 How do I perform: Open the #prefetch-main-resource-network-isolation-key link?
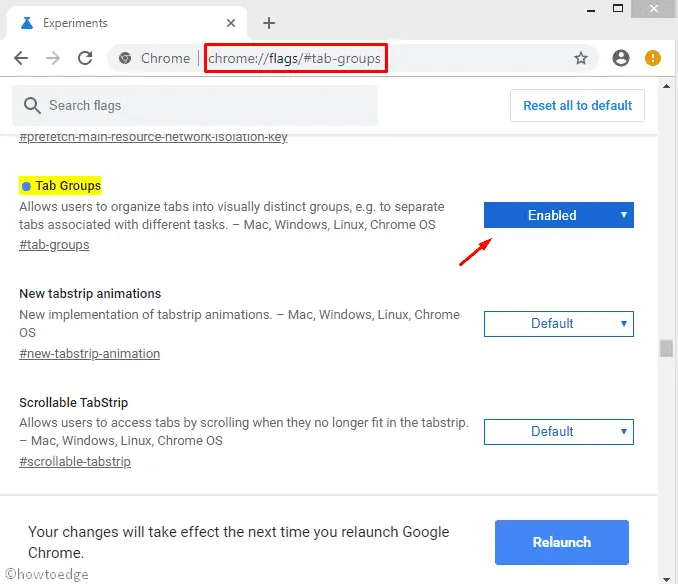click(x=153, y=137)
